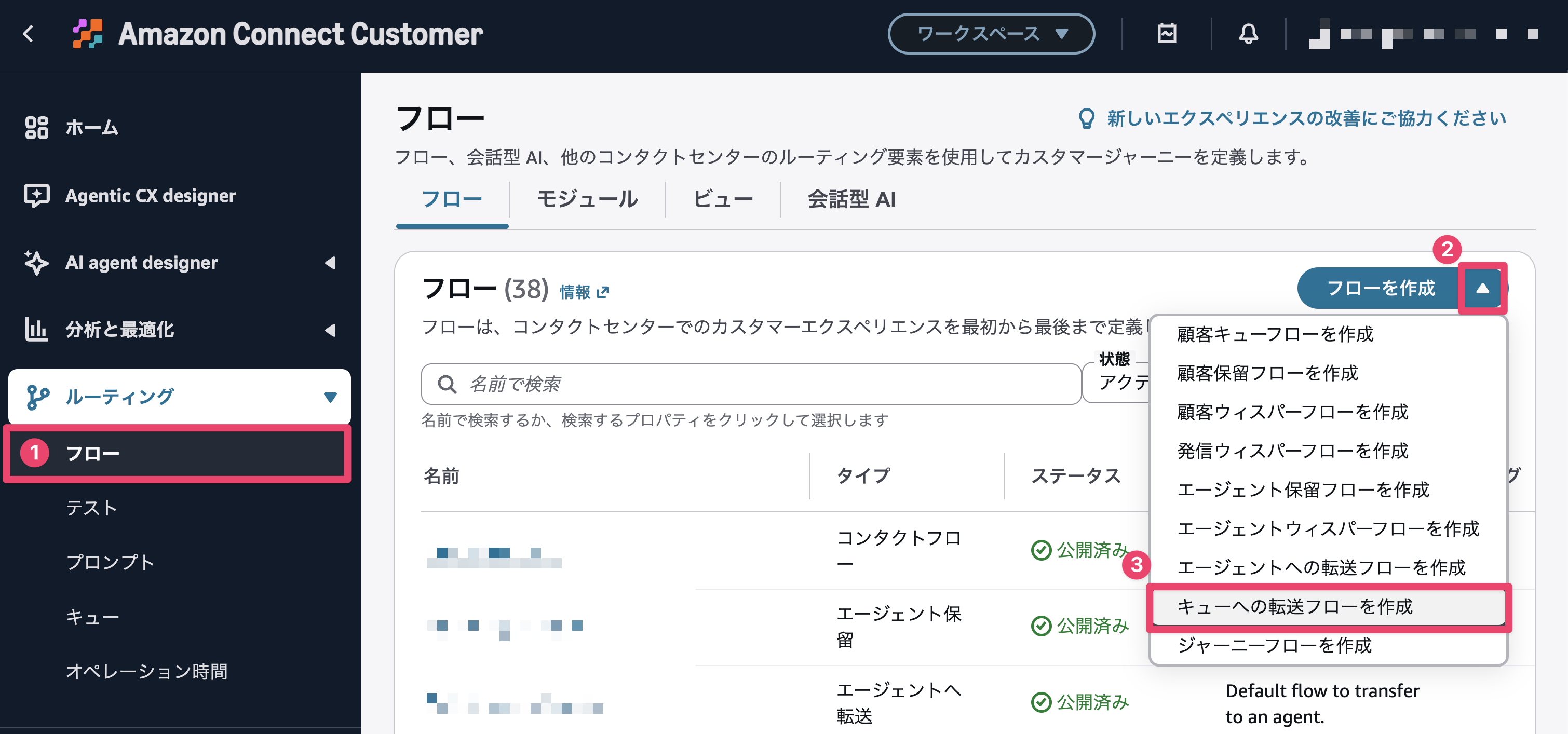Click the search magnifier icon
Viewport: 1568px width, 734px height.
(448, 384)
